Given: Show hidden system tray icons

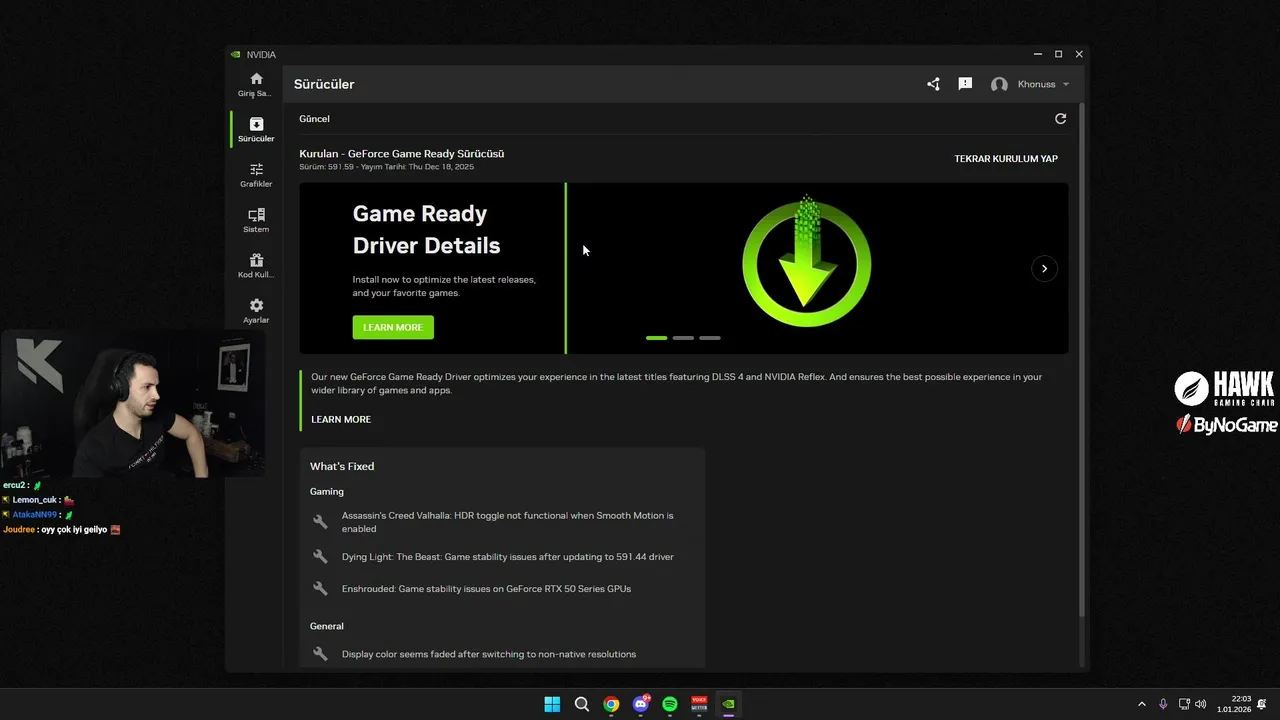Looking at the screenshot, I should coord(1142,704).
